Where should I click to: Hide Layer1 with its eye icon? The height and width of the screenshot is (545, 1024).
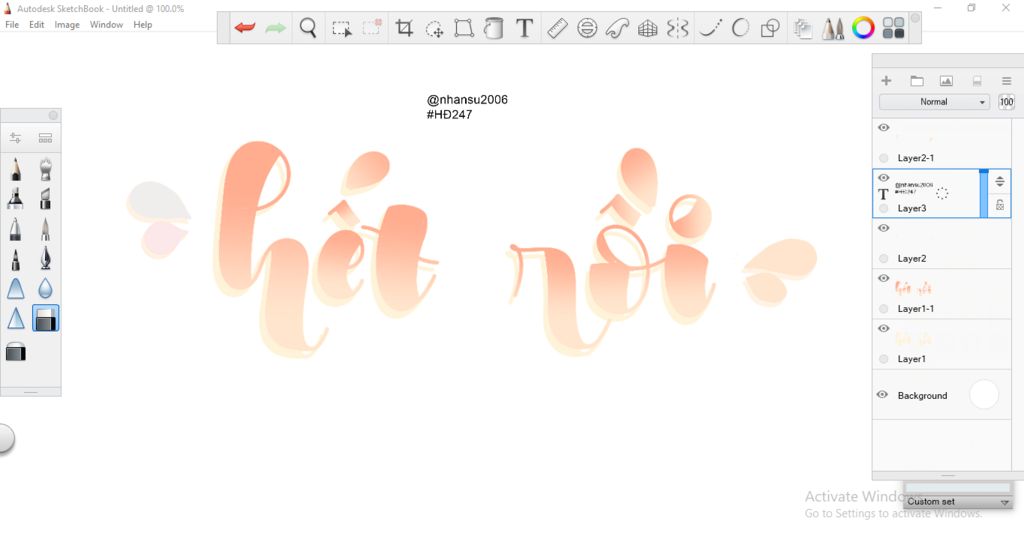[x=884, y=328]
